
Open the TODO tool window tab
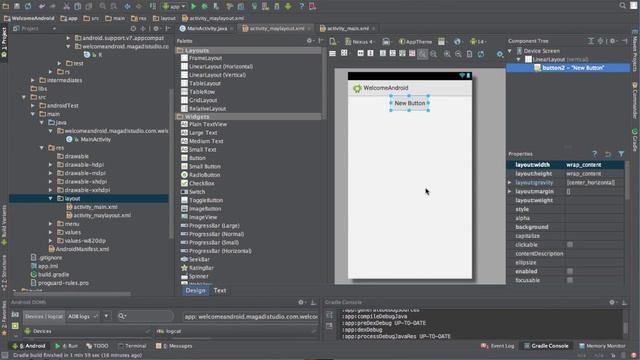[x=97, y=346]
